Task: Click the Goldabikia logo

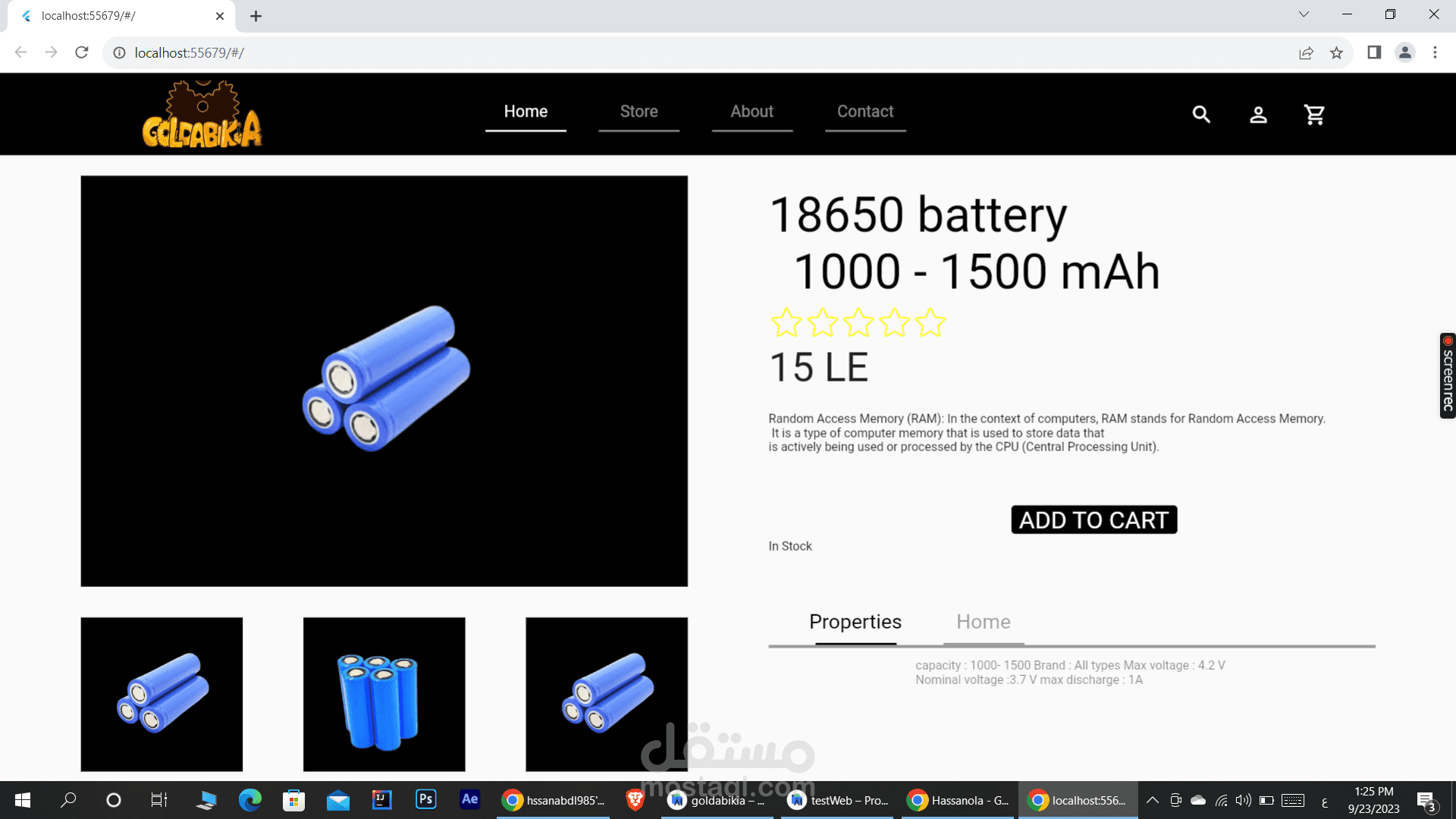Action: pyautogui.click(x=202, y=115)
